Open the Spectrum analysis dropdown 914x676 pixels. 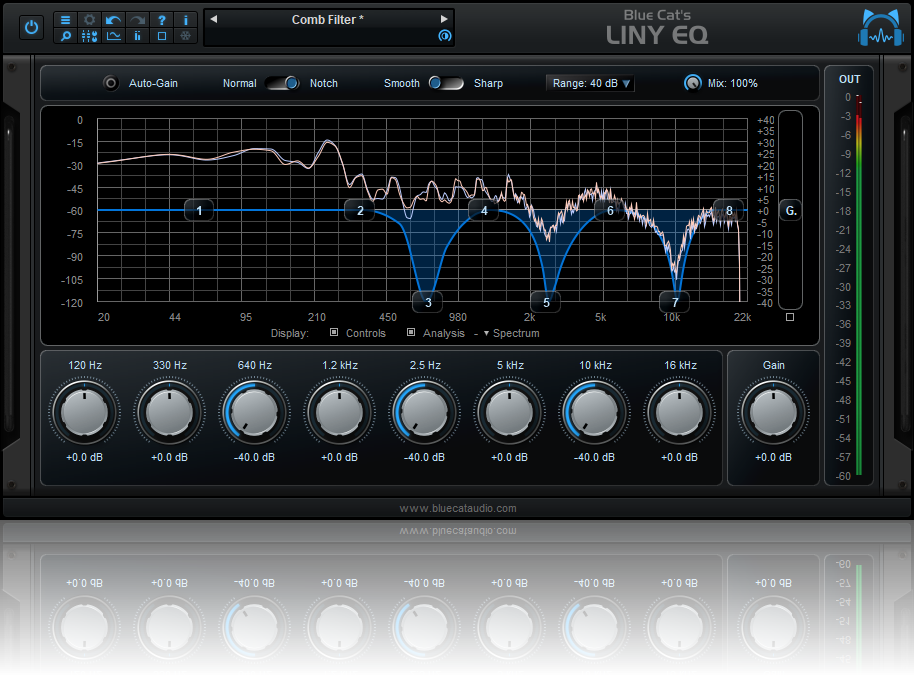pos(511,333)
